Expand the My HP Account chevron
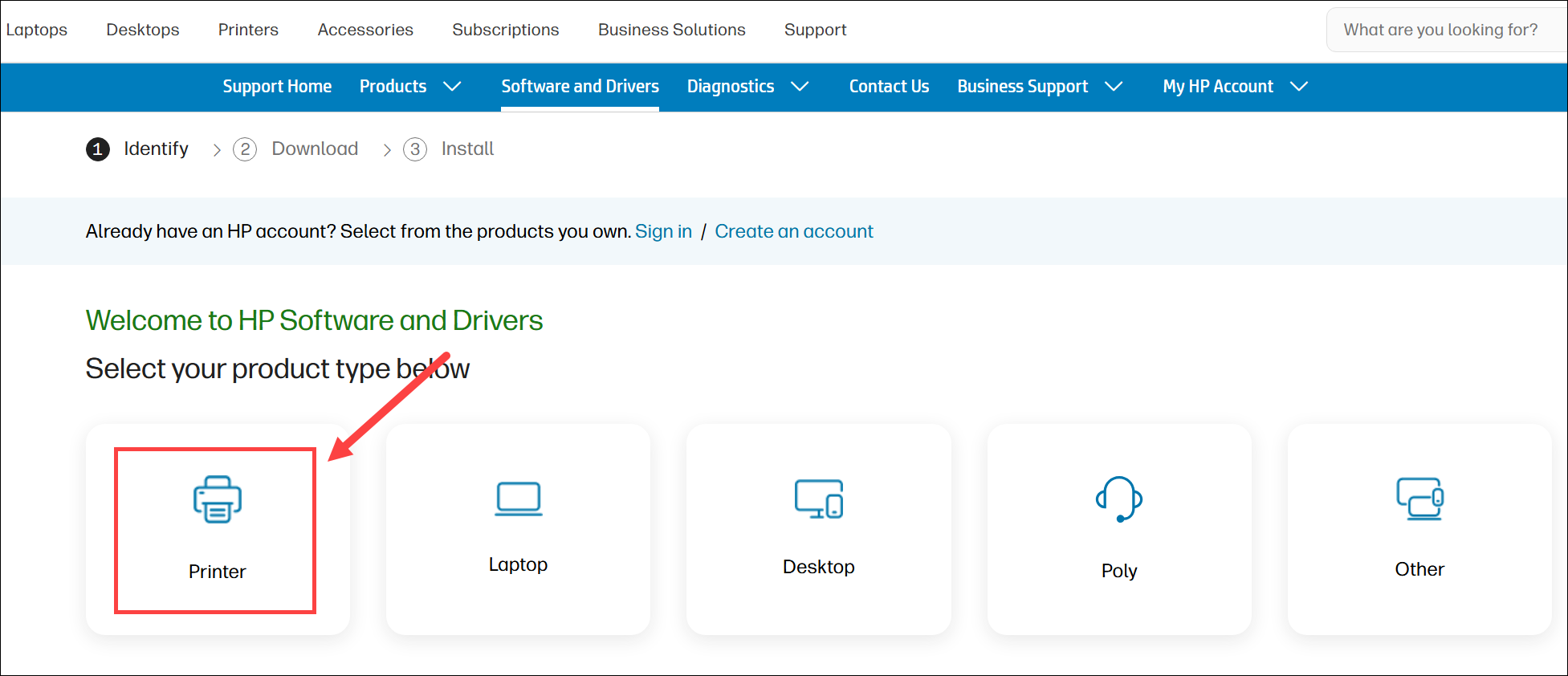 click(1299, 86)
